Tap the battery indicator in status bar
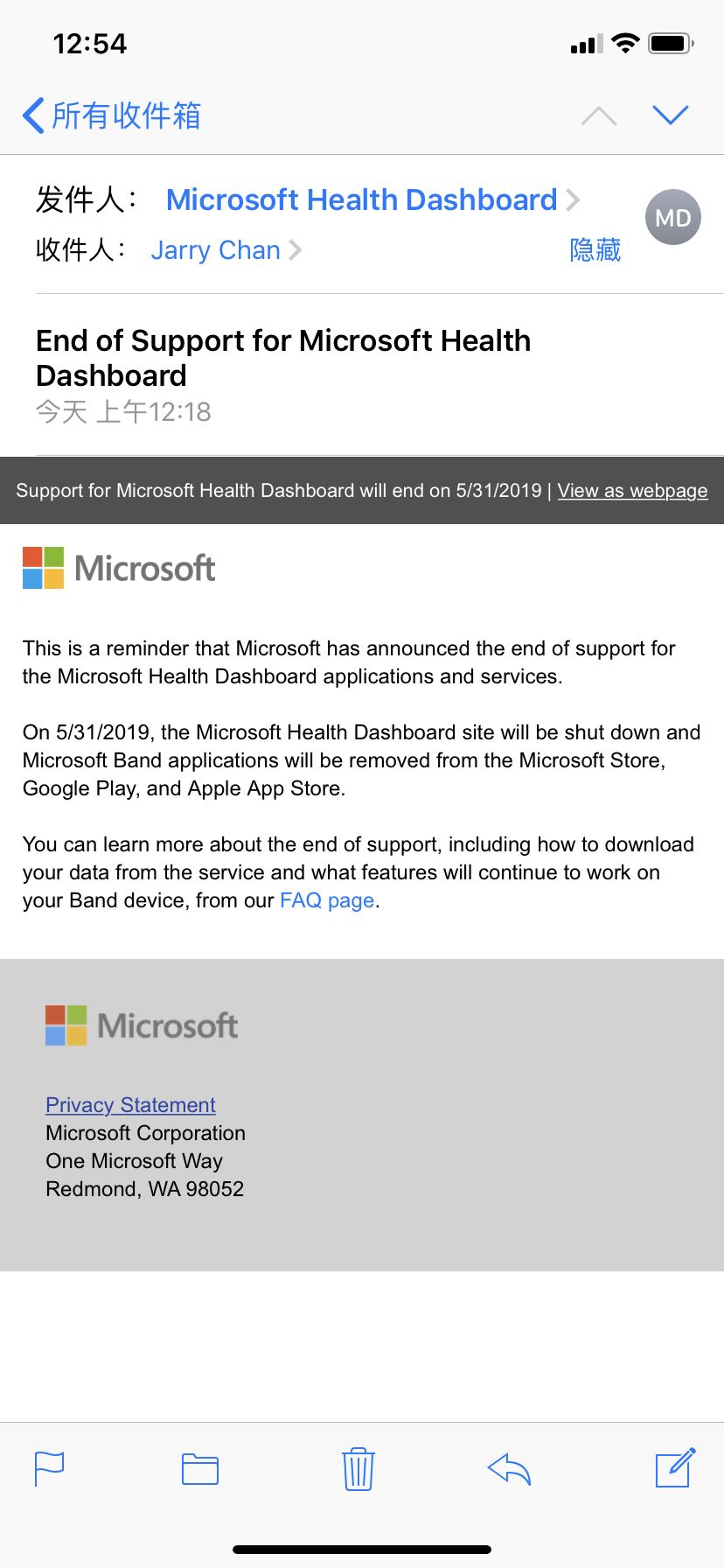Screen dimensions: 724x1568 pyautogui.click(x=672, y=43)
